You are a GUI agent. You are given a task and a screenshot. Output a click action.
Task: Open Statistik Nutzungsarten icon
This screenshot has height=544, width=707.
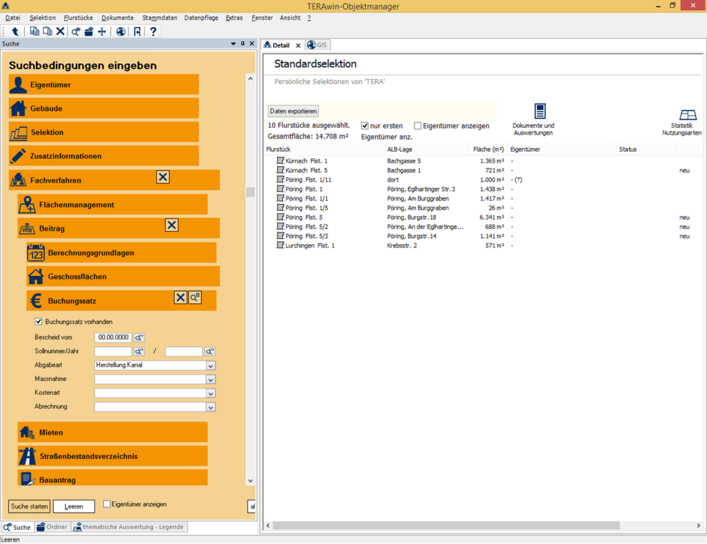click(687, 116)
